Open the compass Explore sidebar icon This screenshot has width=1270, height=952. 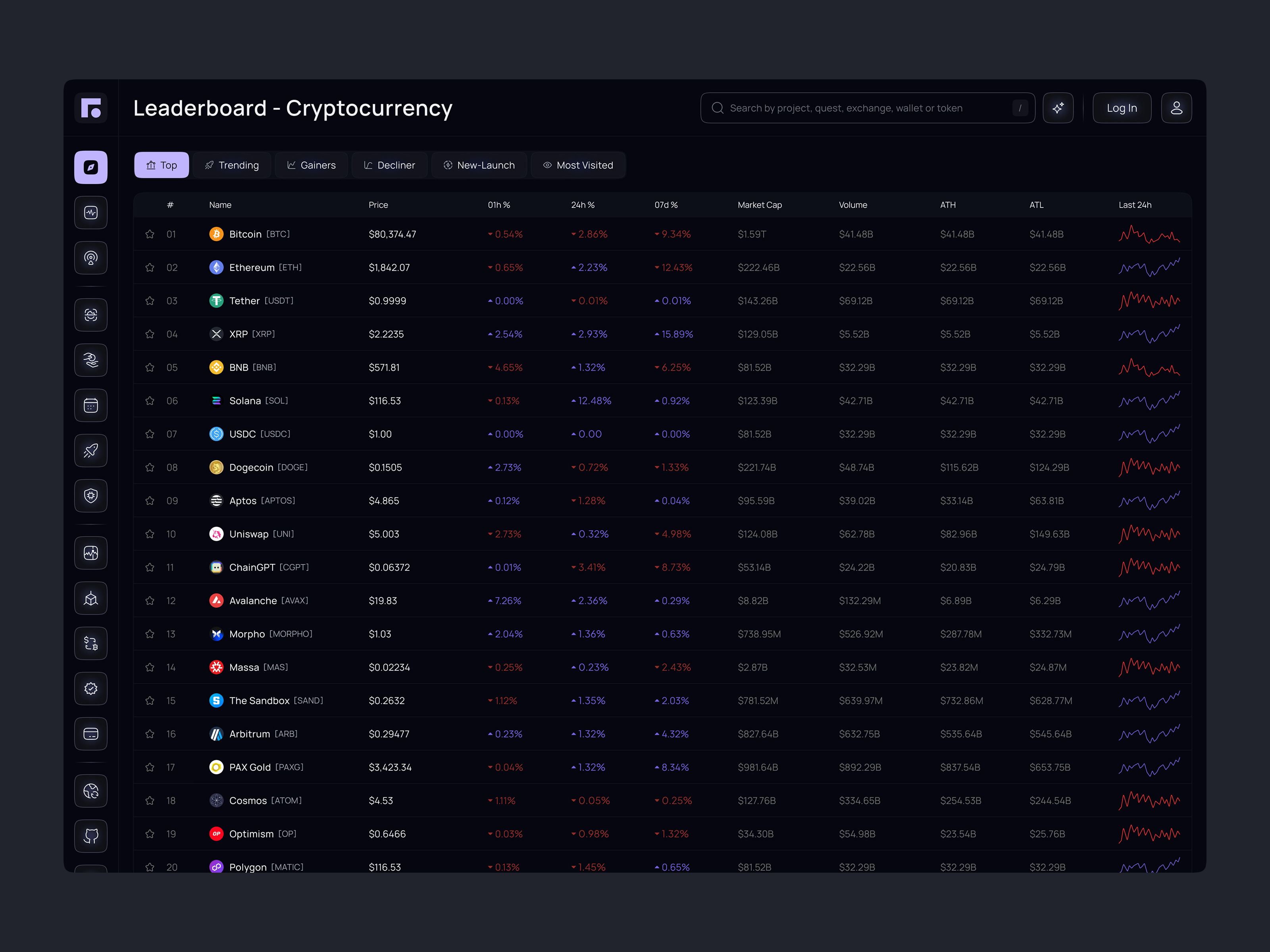coord(91,167)
